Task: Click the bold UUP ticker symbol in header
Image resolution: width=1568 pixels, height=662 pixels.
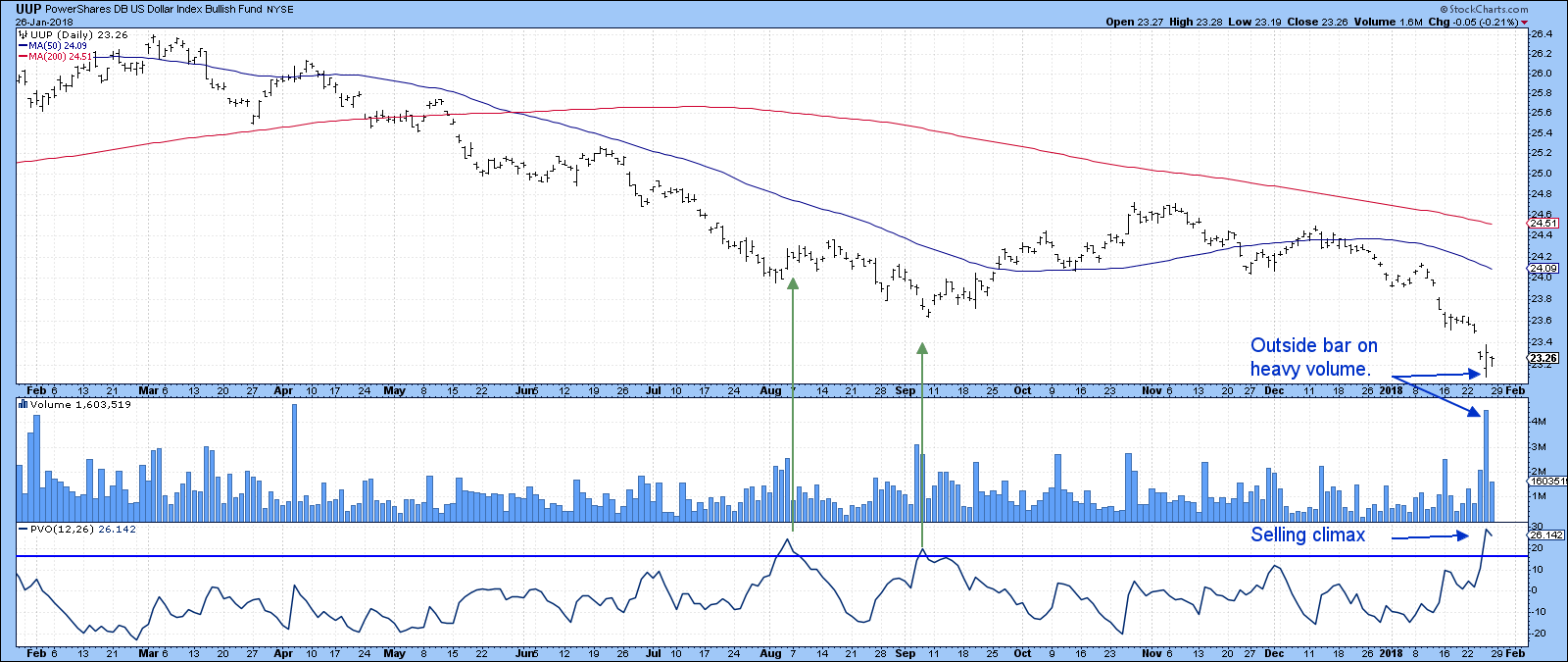Action: point(27,9)
